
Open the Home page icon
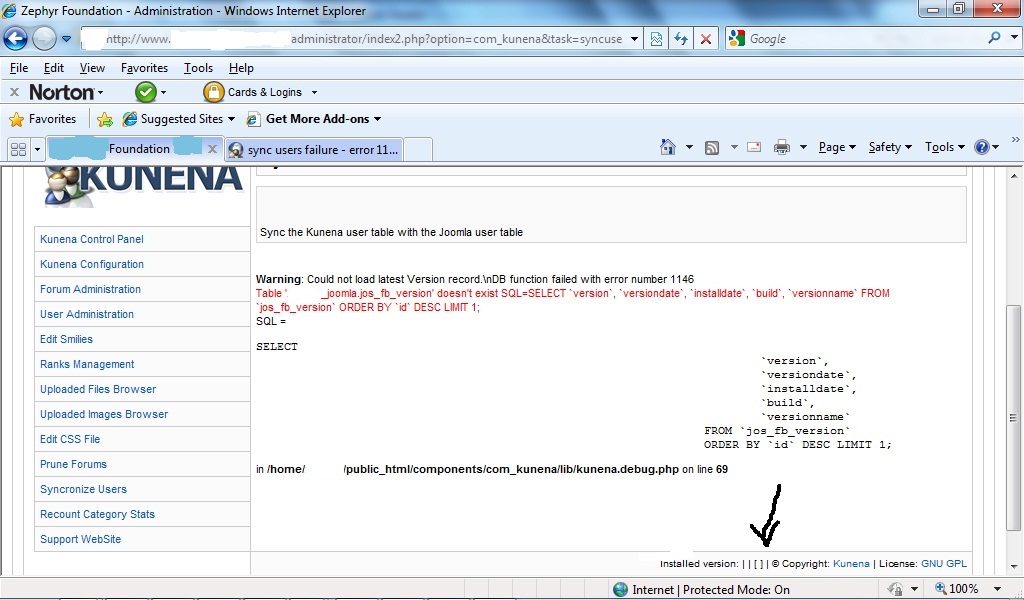tap(667, 147)
